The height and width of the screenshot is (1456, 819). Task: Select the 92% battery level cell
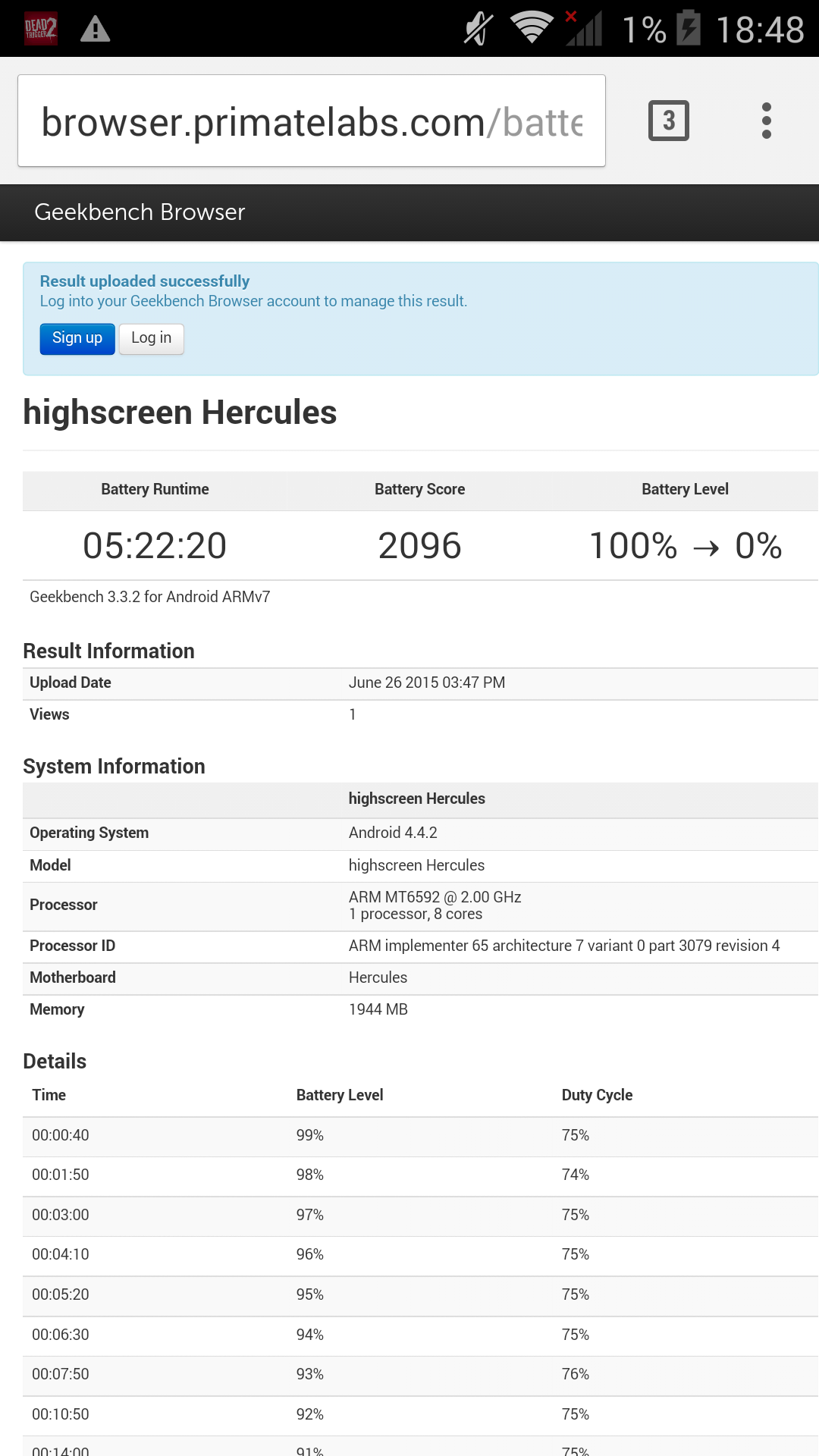pos(310,1414)
